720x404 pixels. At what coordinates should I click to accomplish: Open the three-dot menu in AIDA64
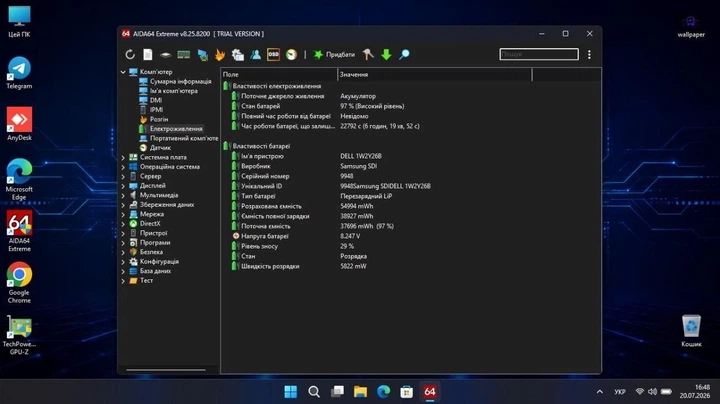click(589, 55)
